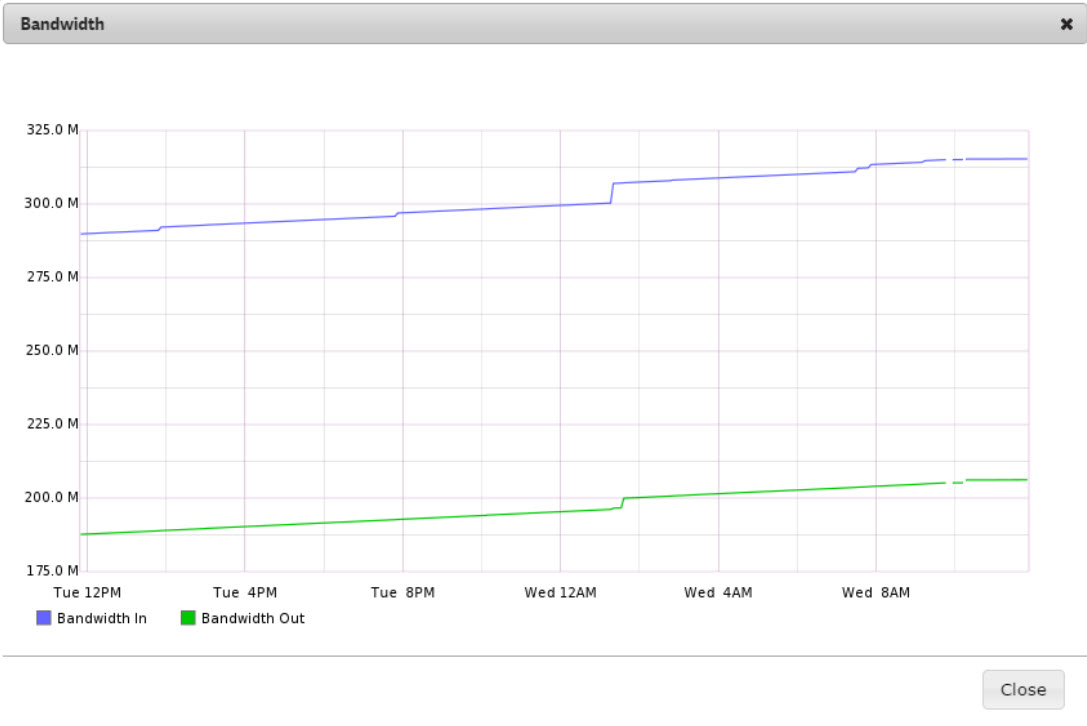Close the Bandwidth dialog with the X icon
The width and height of the screenshot is (1087, 726).
tap(1066, 24)
